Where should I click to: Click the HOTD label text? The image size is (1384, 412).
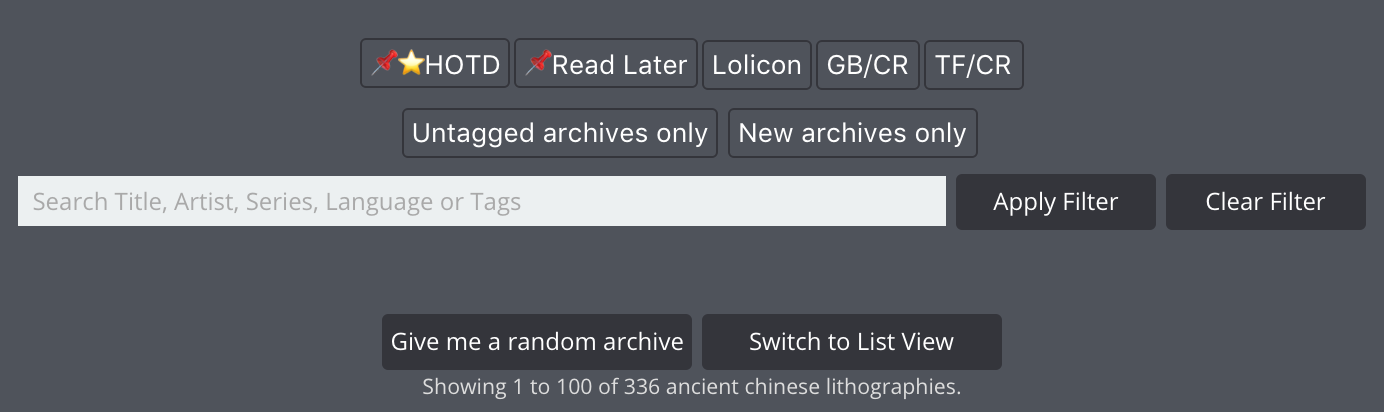pos(462,65)
